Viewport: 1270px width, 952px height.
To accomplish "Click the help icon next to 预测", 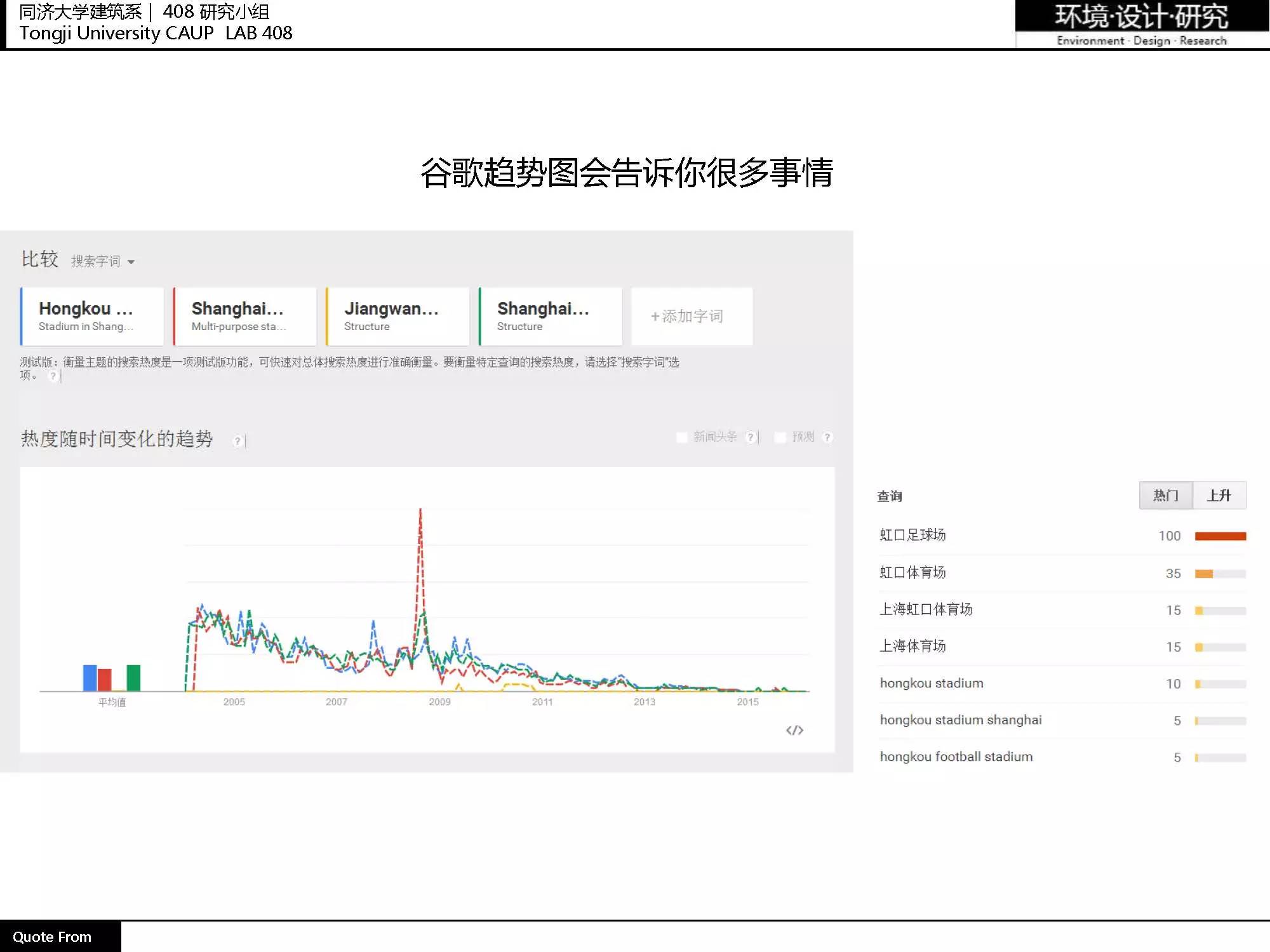I will pos(827,437).
